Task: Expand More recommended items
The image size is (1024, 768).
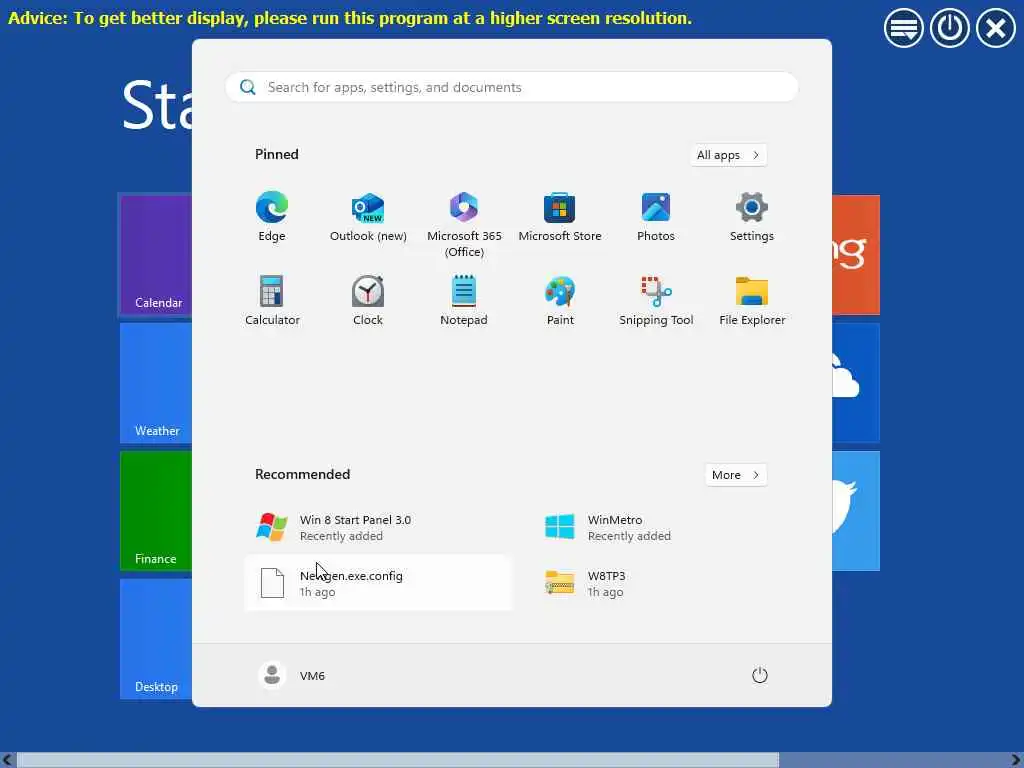Action: pyautogui.click(x=736, y=475)
